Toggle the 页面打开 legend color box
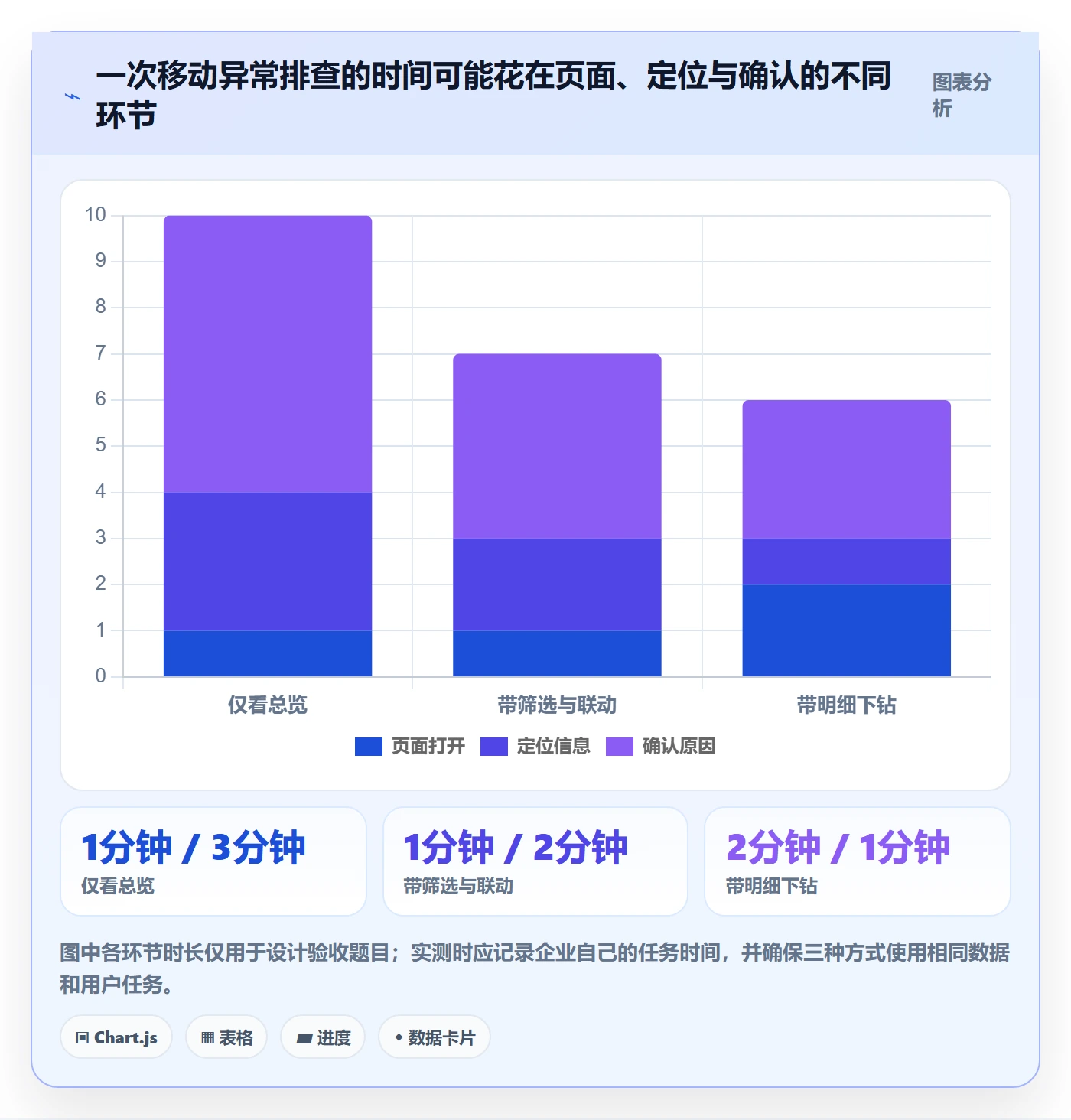The image size is (1071, 1120). click(x=368, y=747)
